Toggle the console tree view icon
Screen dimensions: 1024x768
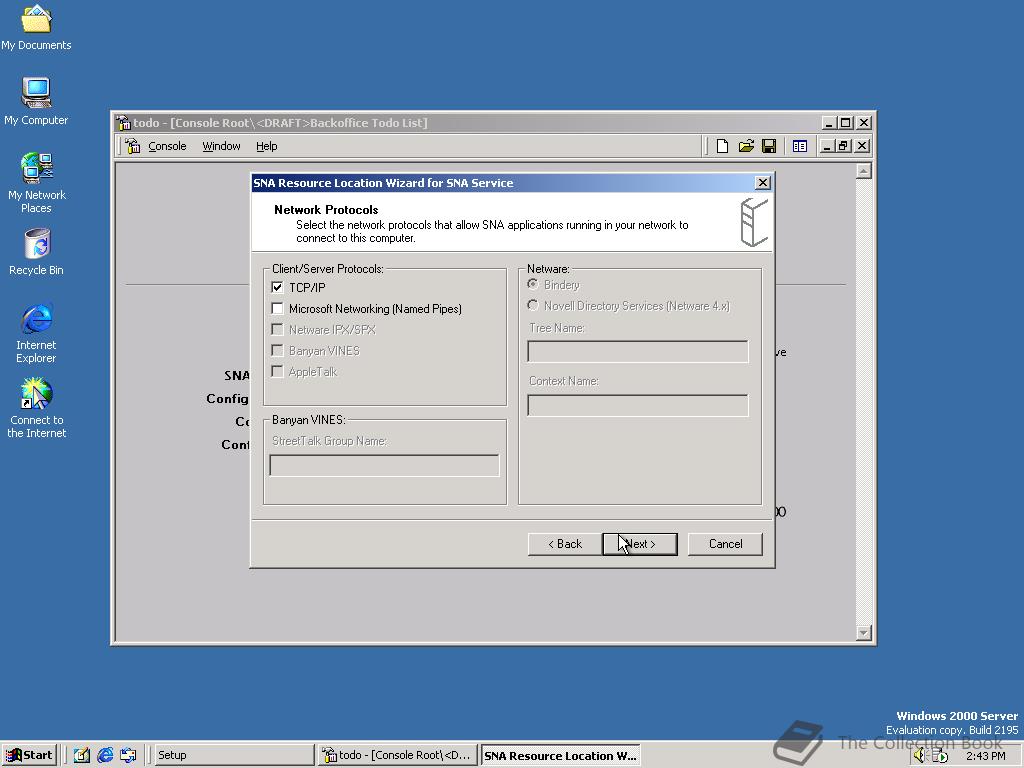tap(799, 146)
